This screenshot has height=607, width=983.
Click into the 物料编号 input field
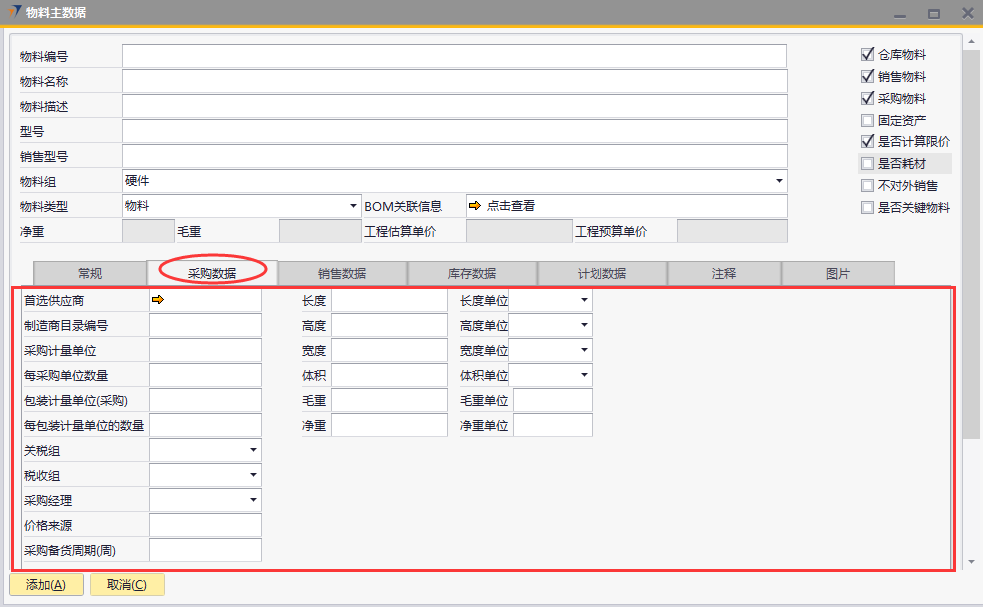(x=454, y=56)
